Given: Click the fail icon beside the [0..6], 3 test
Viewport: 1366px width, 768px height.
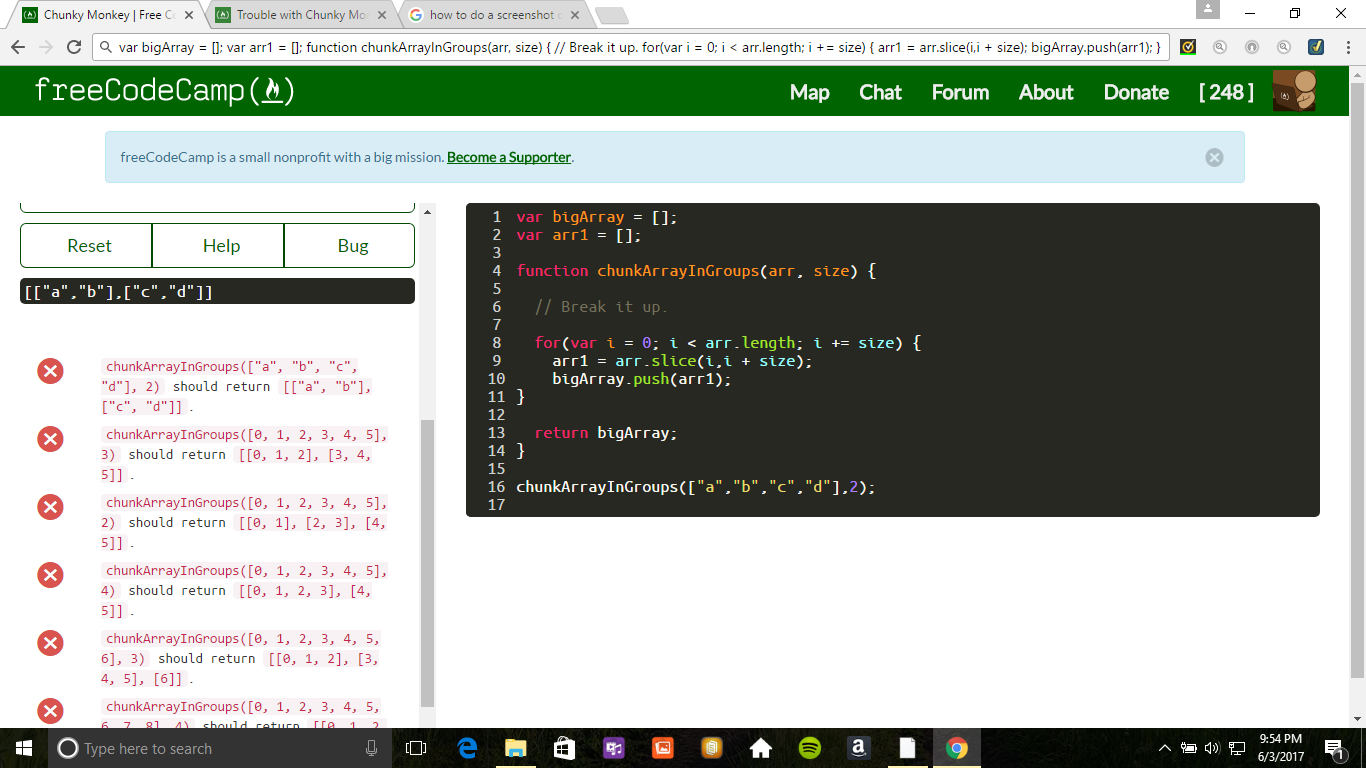Looking at the screenshot, I should [50, 643].
